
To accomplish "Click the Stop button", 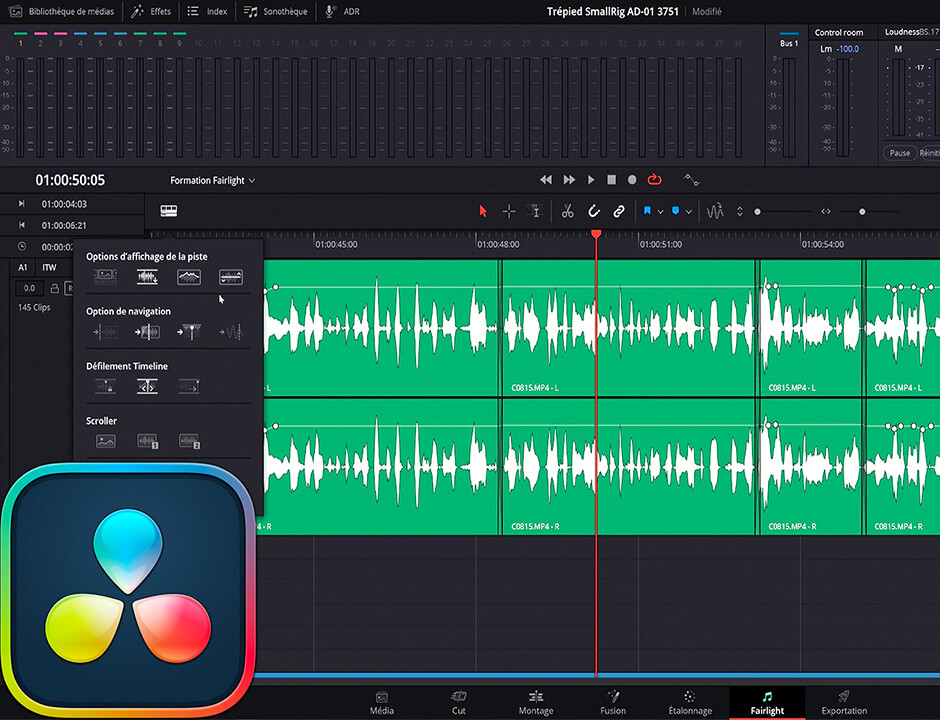I will 611,180.
